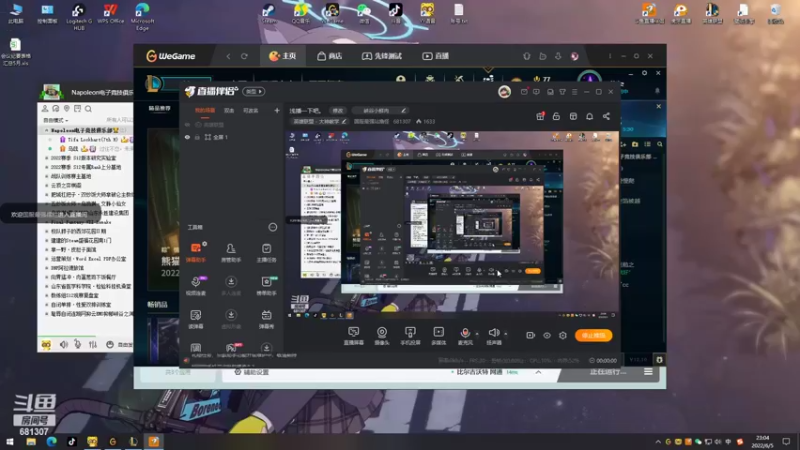Open the WeGame title bar more-options menu
The height and width of the screenshot is (450, 800).
610,56
